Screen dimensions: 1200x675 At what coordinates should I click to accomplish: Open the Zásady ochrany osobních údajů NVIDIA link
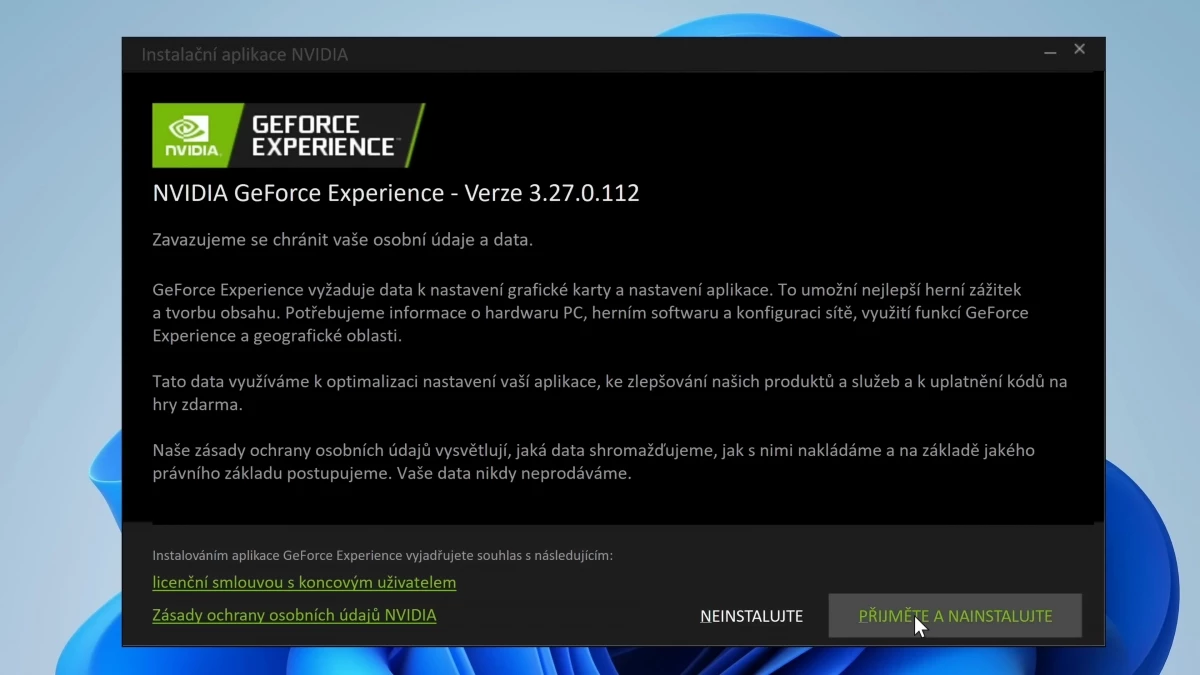click(x=294, y=615)
